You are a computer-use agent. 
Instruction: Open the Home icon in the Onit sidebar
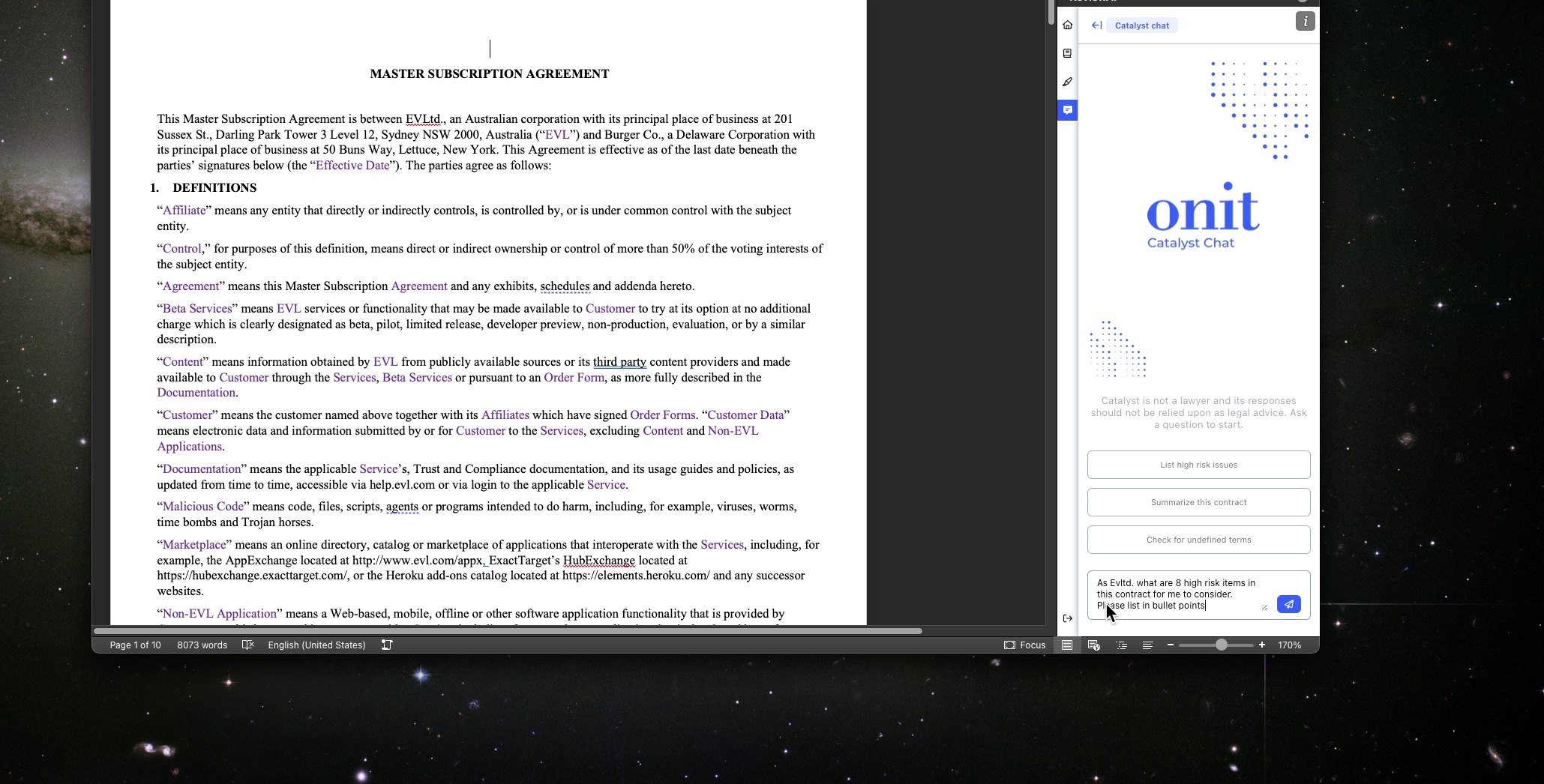coord(1068,25)
